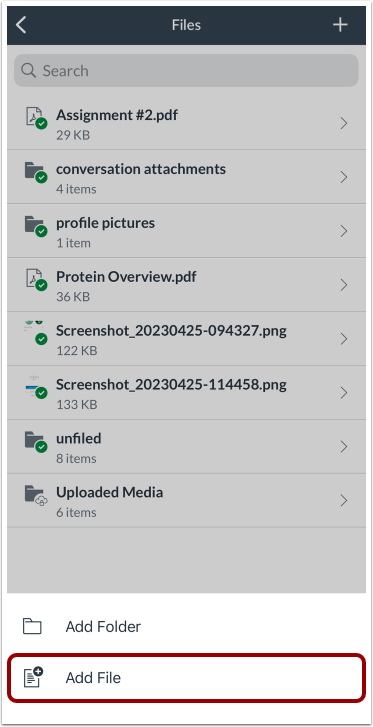Open the Assignment #2.pdf chevron
The image size is (373, 727).
[344, 123]
